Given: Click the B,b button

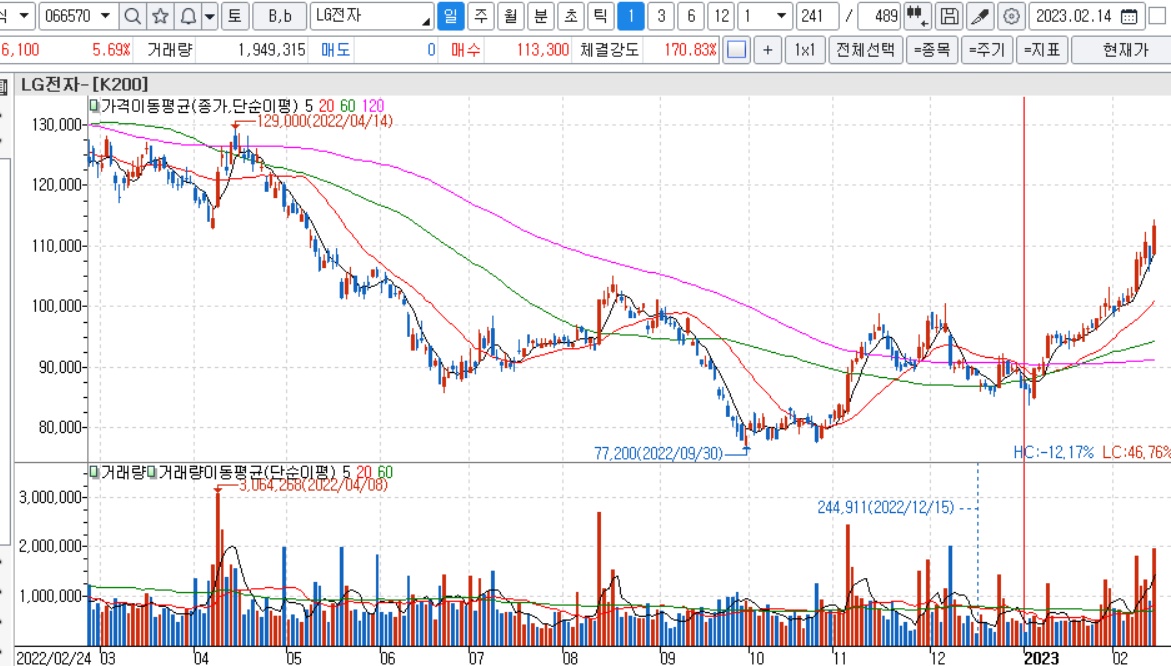Looking at the screenshot, I should (280, 16).
